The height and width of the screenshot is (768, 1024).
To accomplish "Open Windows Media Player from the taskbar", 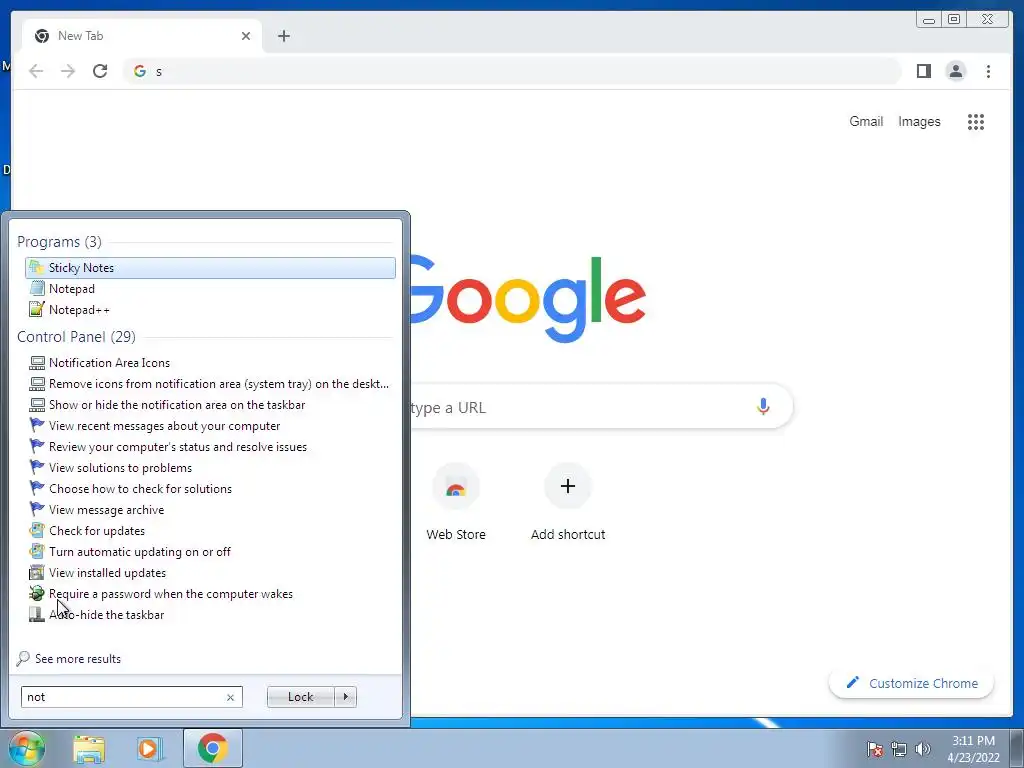I will tap(149, 749).
